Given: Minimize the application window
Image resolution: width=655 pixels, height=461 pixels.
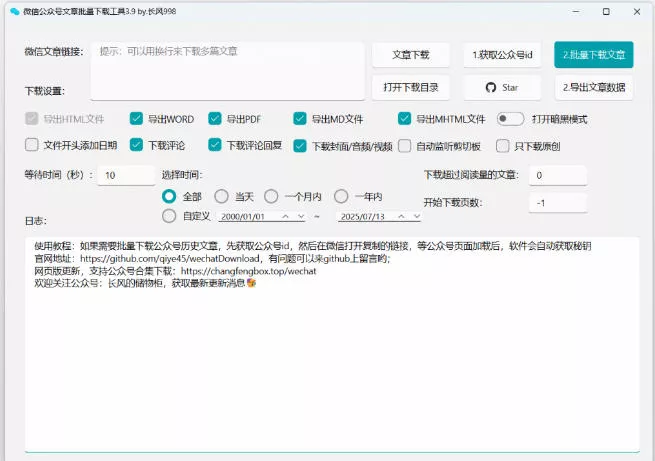Looking at the screenshot, I should click(x=576, y=11).
